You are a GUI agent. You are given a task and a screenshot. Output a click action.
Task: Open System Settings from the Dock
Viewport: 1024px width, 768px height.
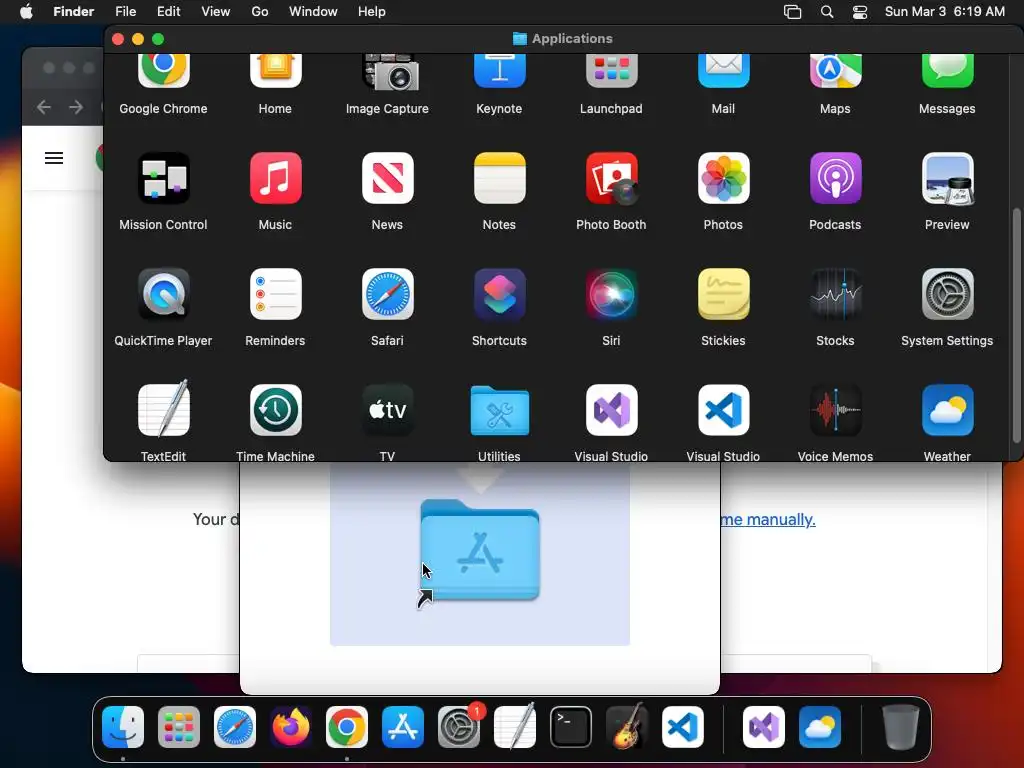[x=459, y=727]
